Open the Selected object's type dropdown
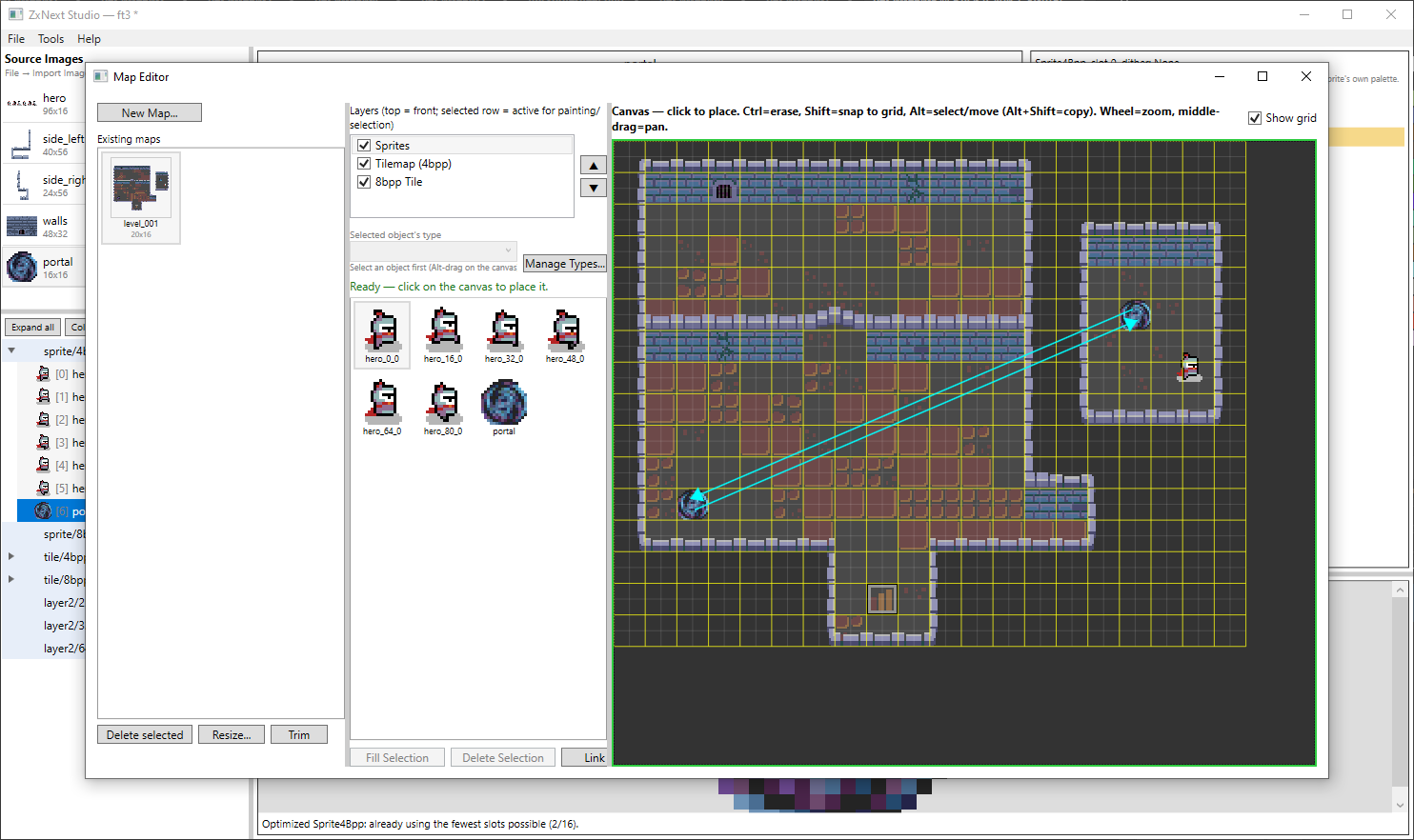This screenshot has width=1414, height=840. click(x=434, y=250)
